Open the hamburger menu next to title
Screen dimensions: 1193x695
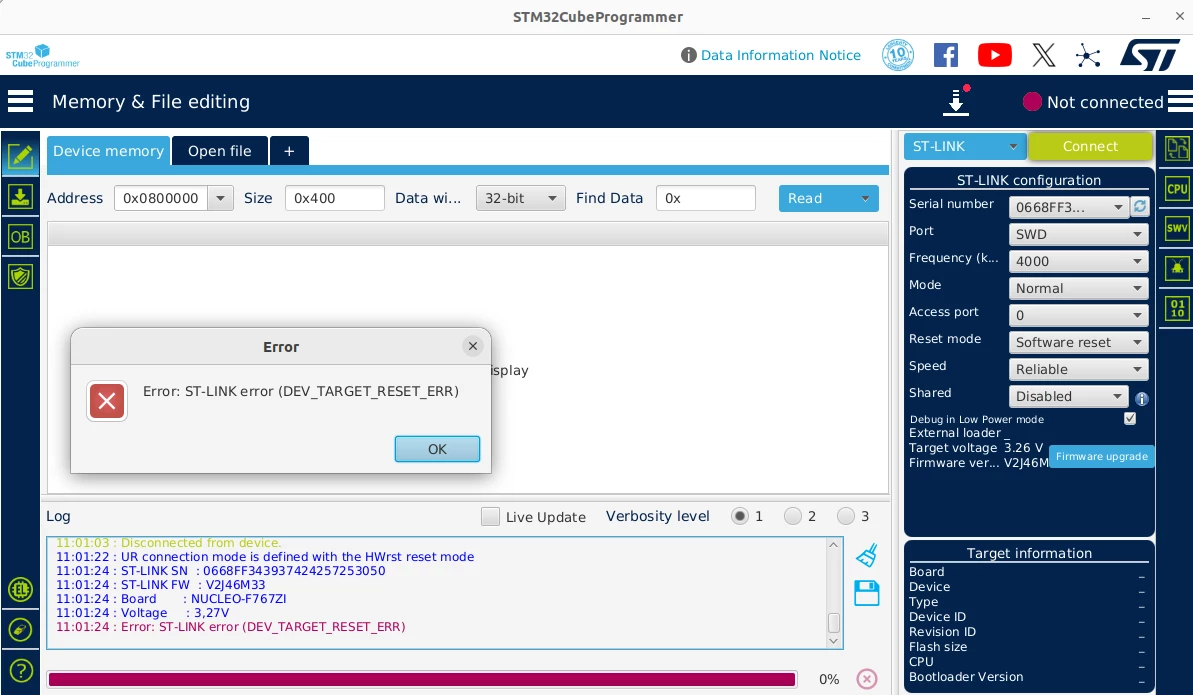21,101
